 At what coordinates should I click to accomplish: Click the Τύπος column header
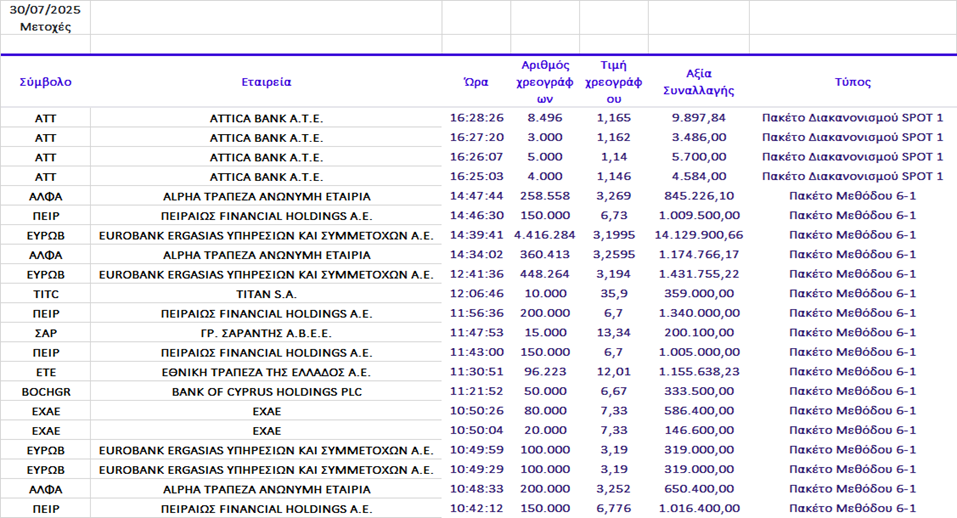(853, 82)
